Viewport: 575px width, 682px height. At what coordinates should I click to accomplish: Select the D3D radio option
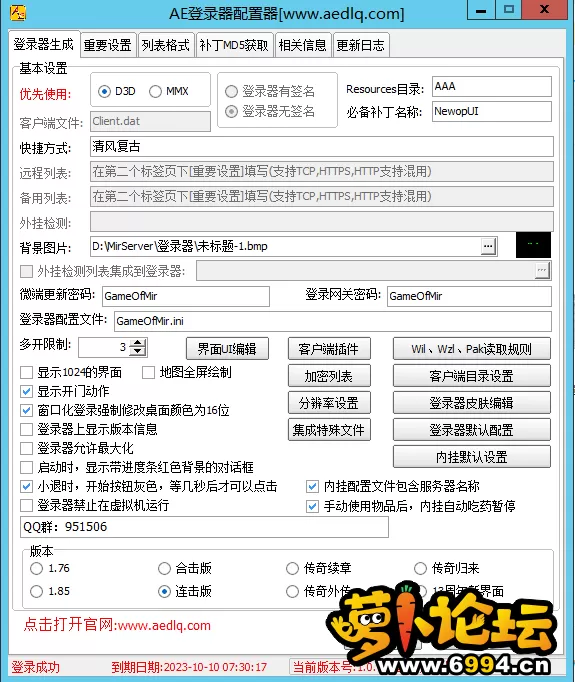[x=104, y=91]
